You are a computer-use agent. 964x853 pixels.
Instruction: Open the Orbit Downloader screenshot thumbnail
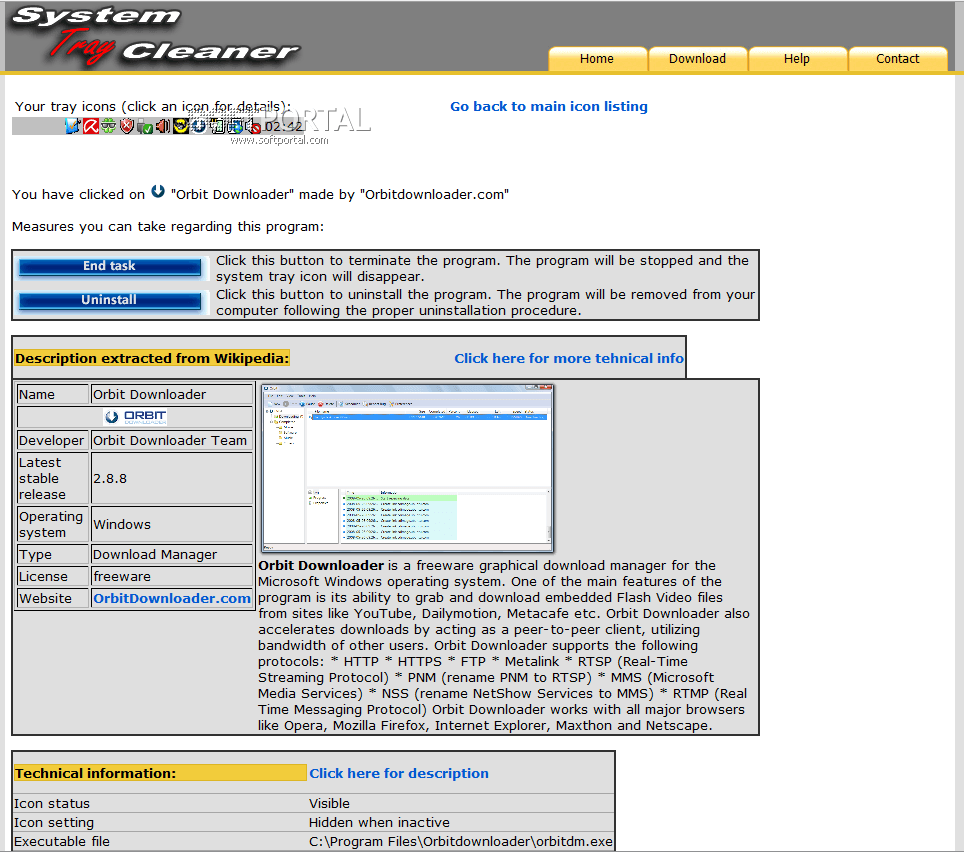pos(408,468)
